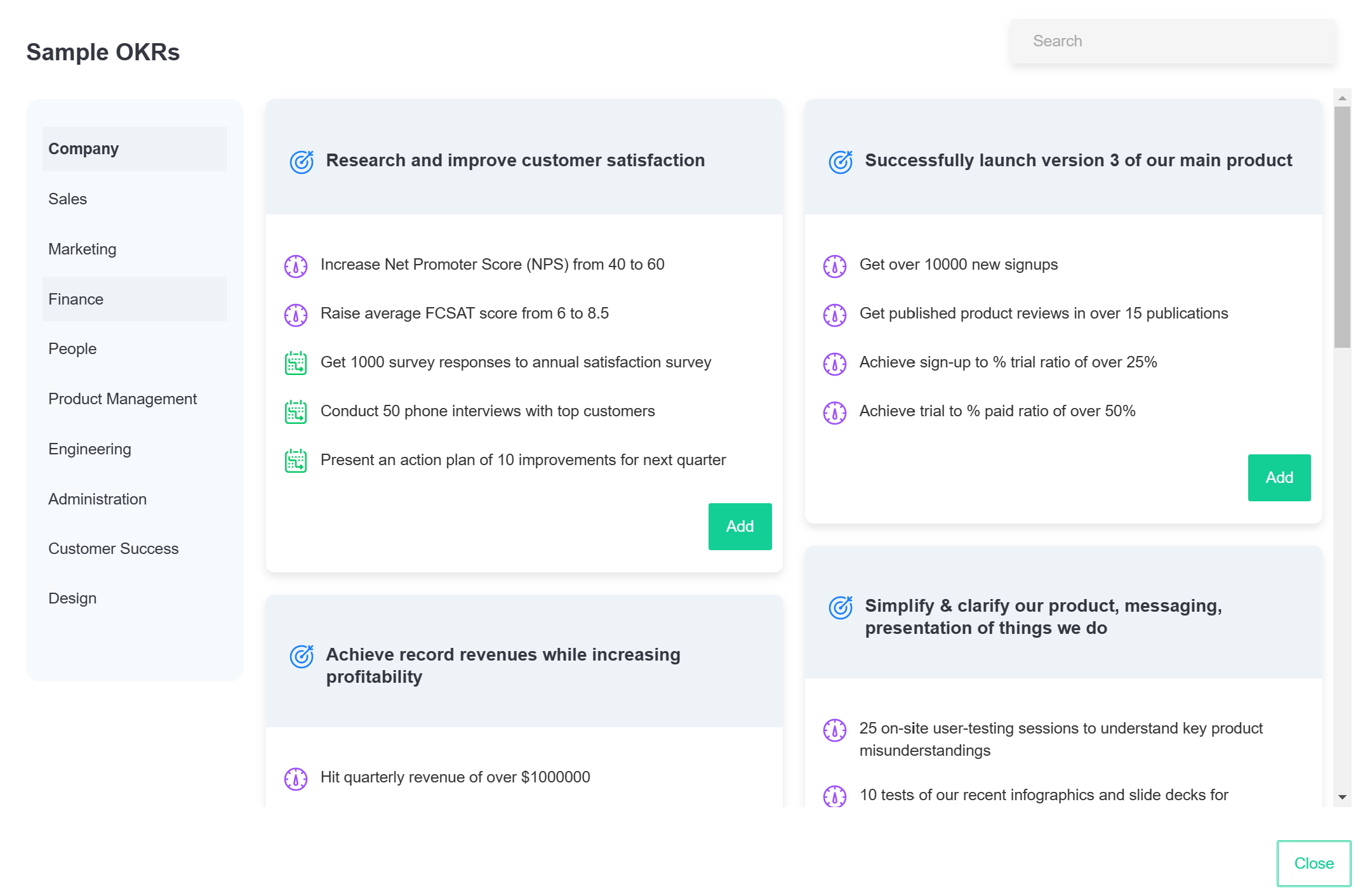This screenshot has height=896, width=1365.
Task: Click the gauge icon next to Get over 10000 new signups
Action: point(834,266)
